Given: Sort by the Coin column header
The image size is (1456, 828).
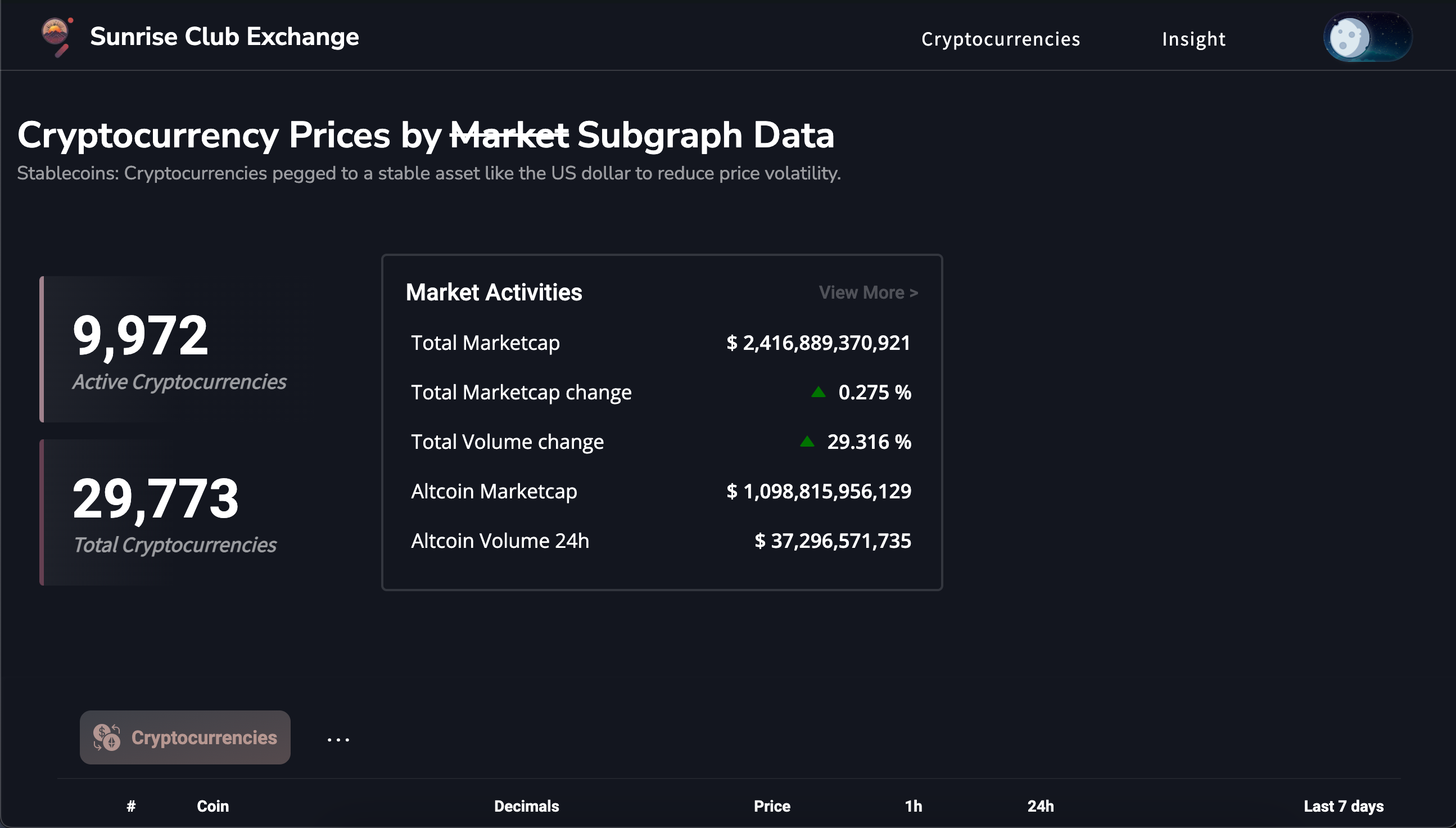Looking at the screenshot, I should [212, 806].
